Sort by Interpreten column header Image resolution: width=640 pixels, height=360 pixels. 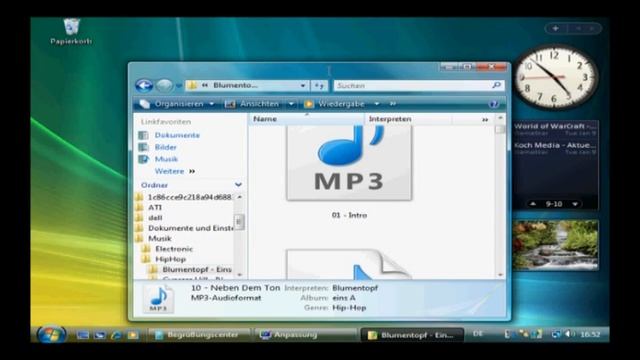[x=407, y=119]
